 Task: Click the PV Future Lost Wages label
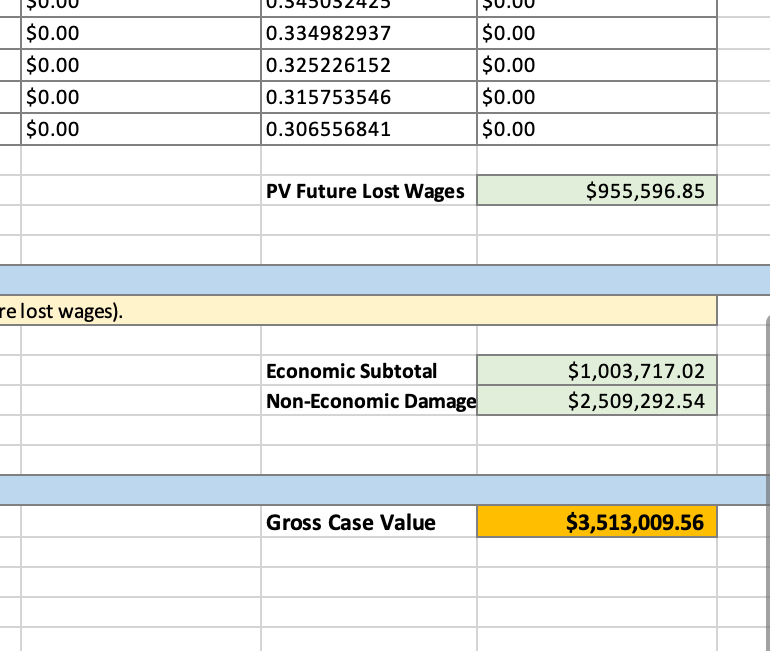[366, 191]
